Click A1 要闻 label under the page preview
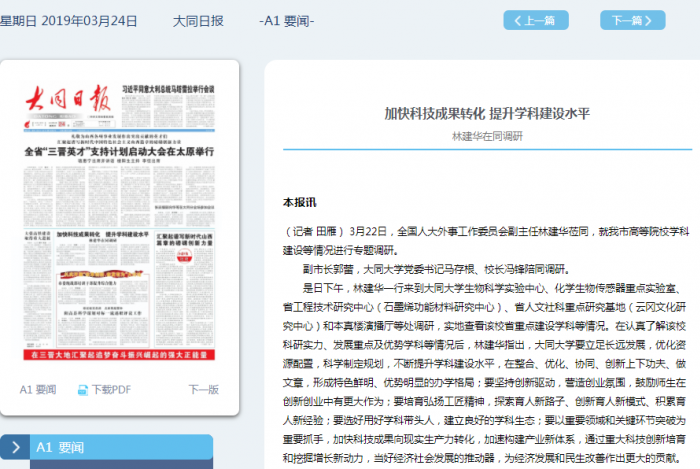700x469 pixels. (38, 390)
